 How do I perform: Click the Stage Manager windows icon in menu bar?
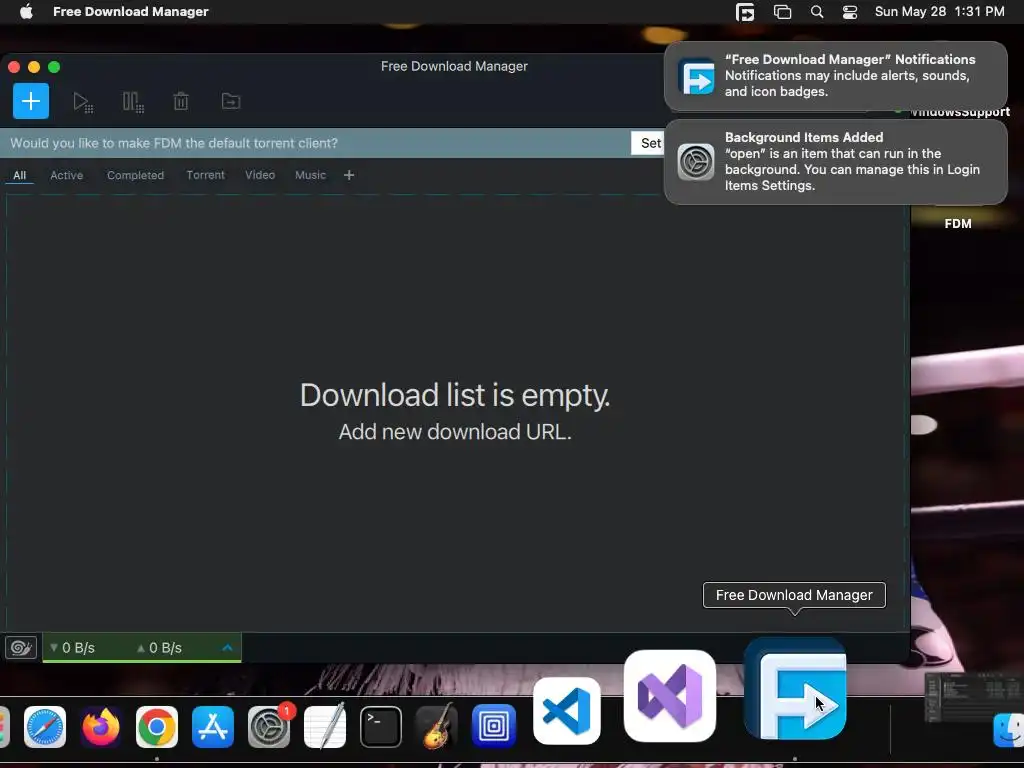782,12
